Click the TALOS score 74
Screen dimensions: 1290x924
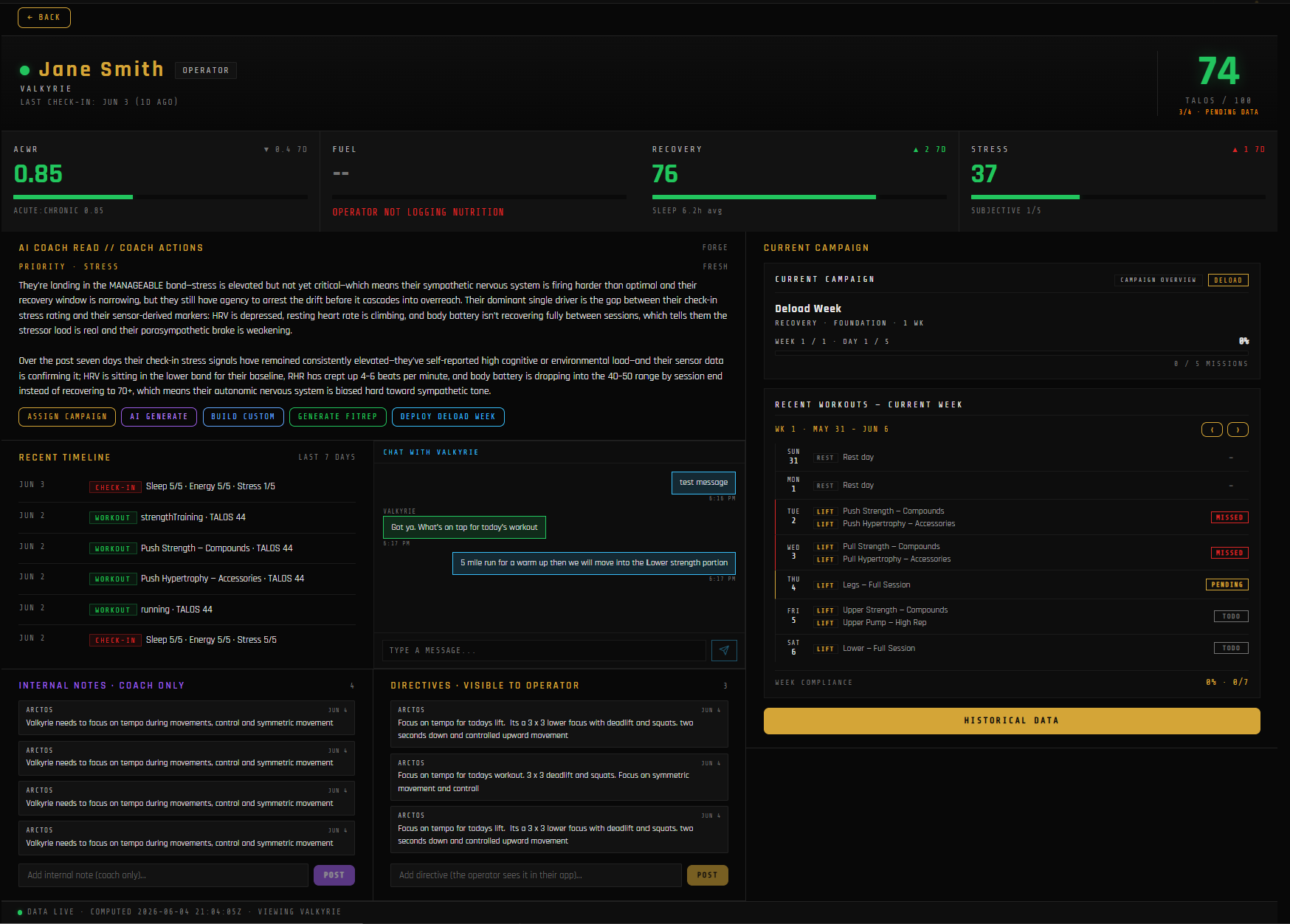pyautogui.click(x=1218, y=72)
